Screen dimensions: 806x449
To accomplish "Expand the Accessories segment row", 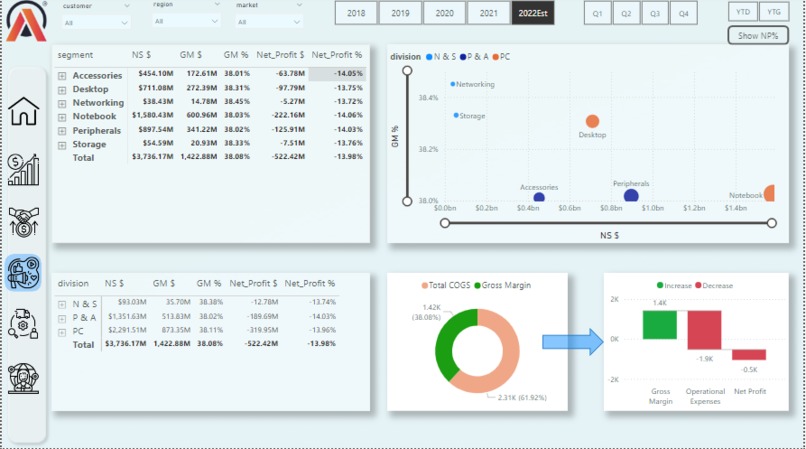I will [62, 76].
